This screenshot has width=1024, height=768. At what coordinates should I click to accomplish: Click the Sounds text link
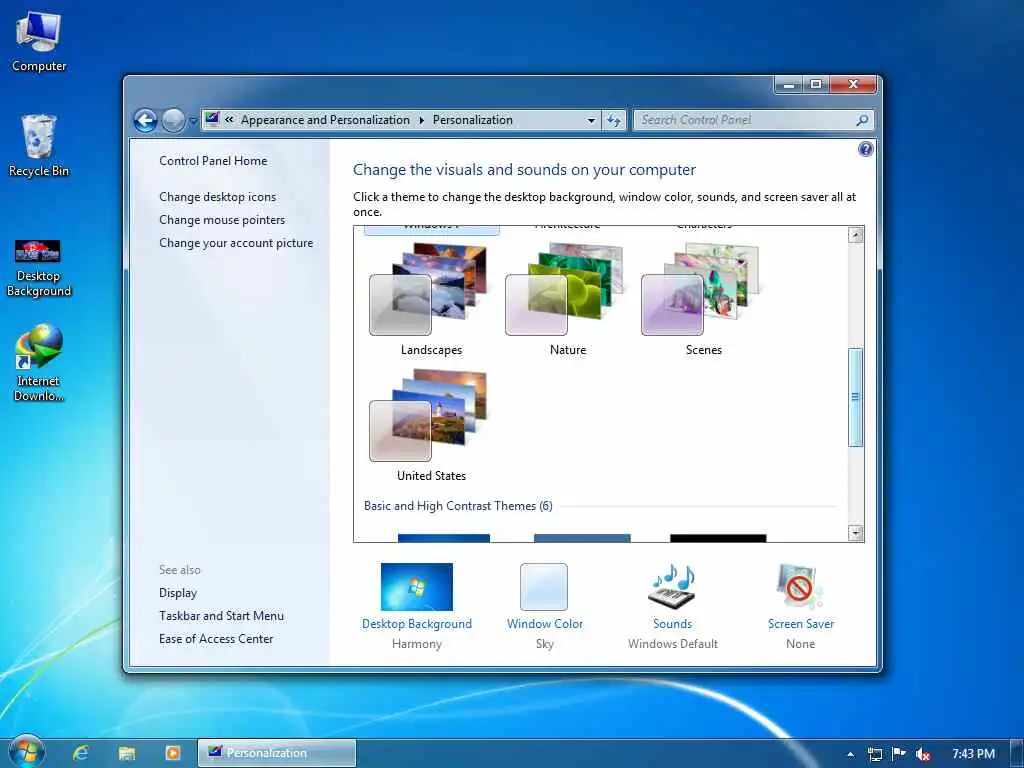(x=673, y=624)
